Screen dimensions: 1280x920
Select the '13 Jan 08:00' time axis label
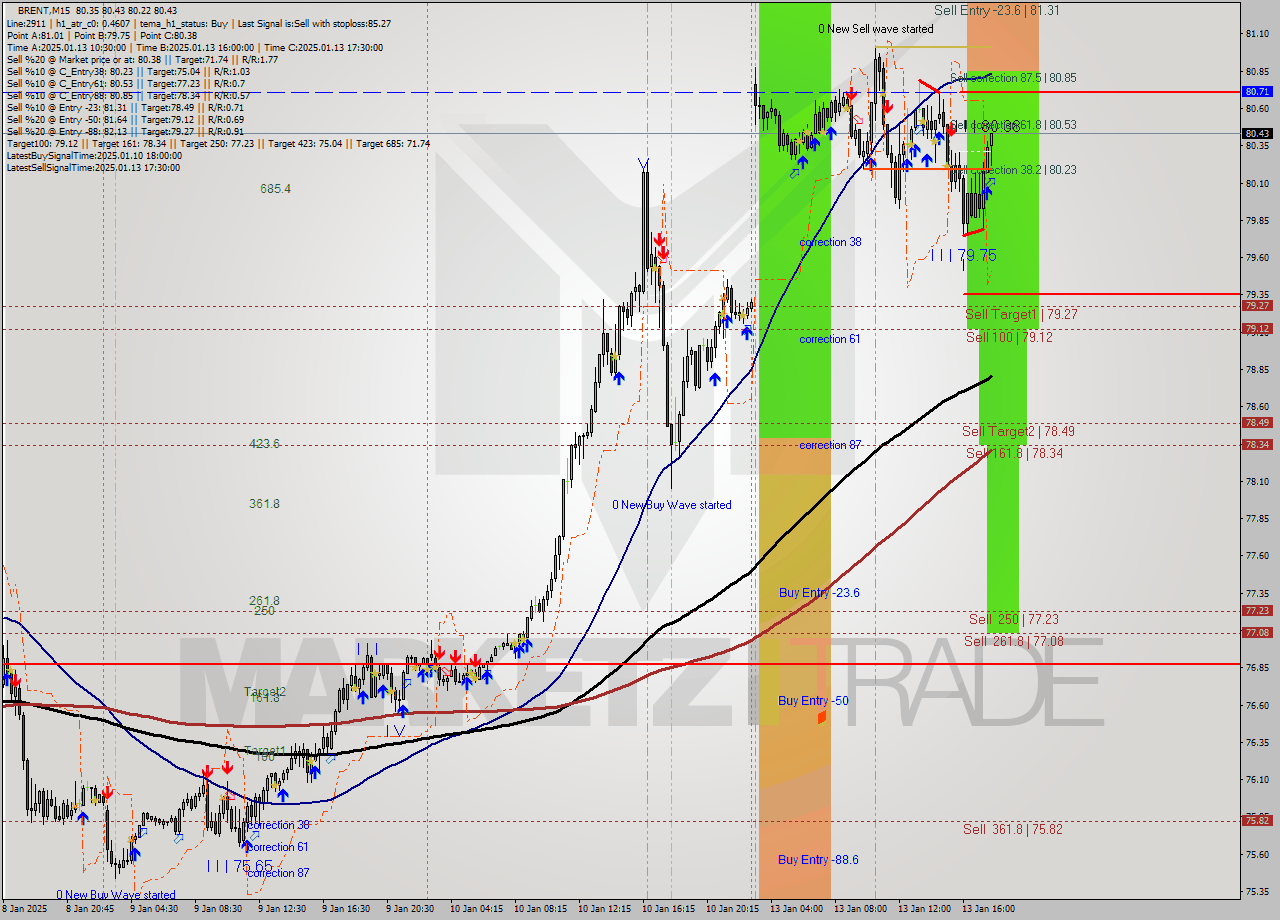click(860, 909)
